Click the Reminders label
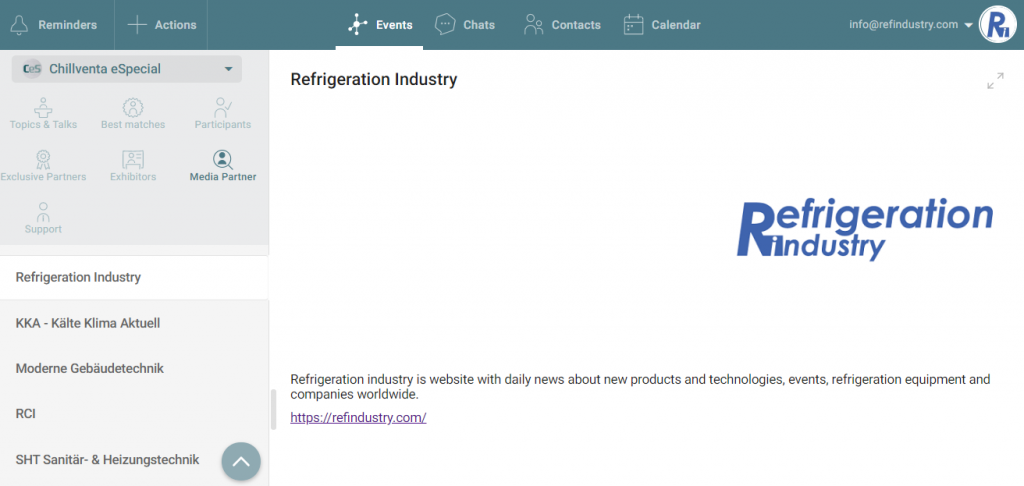This screenshot has height=486, width=1024. [67, 25]
